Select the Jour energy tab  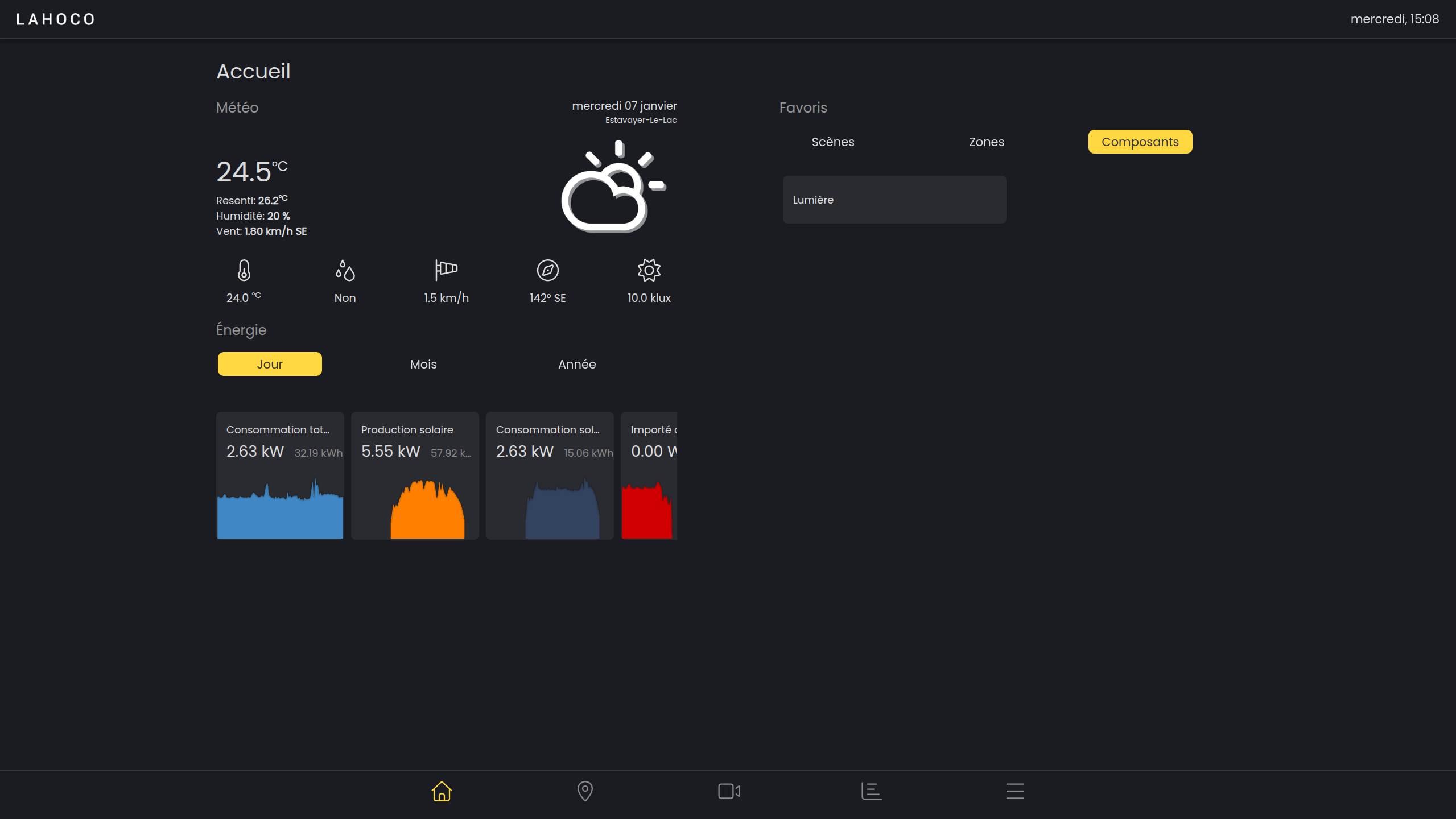pyautogui.click(x=270, y=364)
